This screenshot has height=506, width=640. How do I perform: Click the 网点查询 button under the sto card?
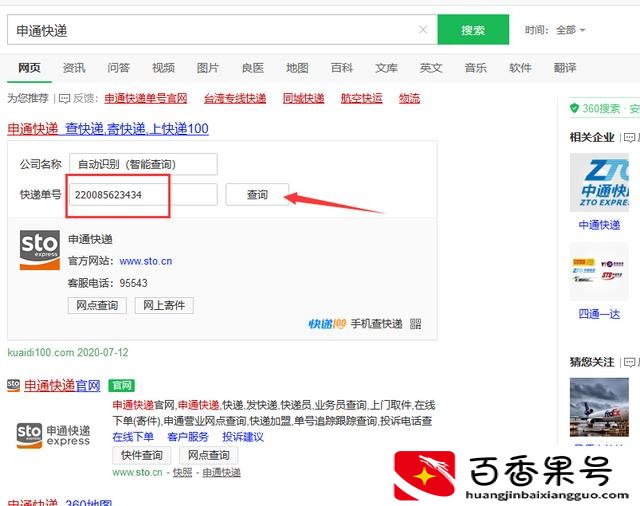coord(97,305)
